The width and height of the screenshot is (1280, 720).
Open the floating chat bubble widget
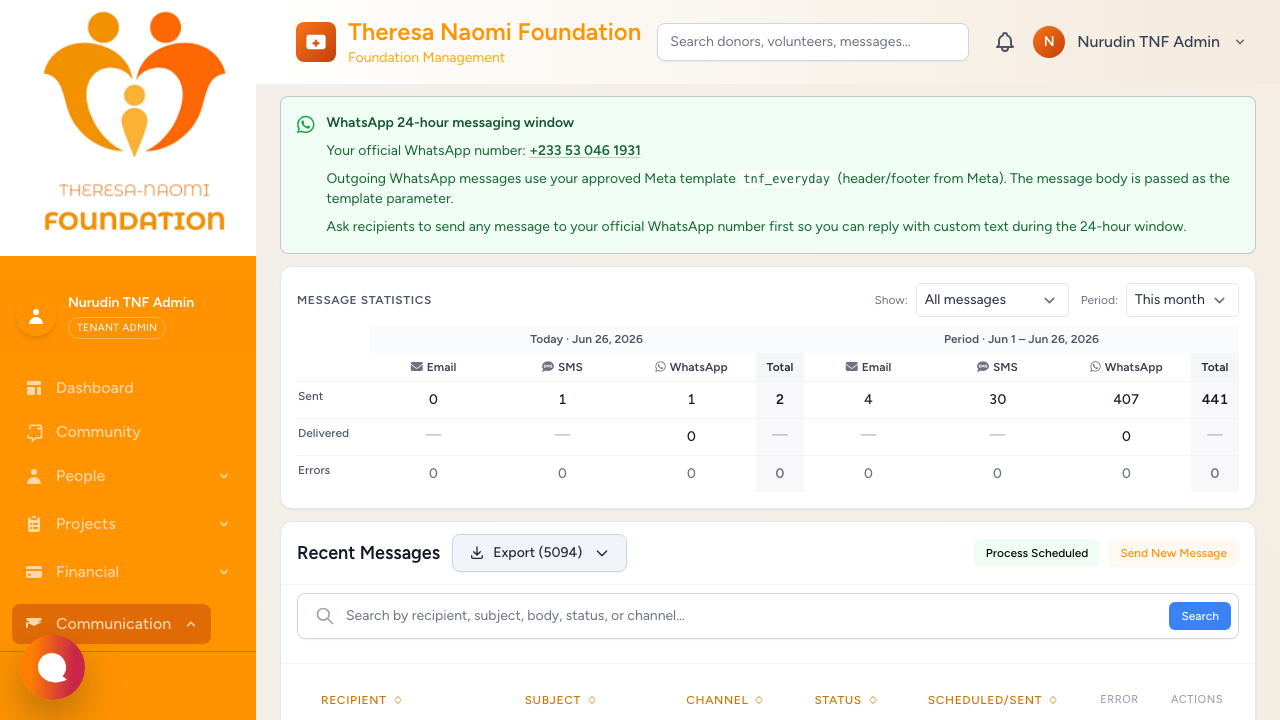coord(52,667)
